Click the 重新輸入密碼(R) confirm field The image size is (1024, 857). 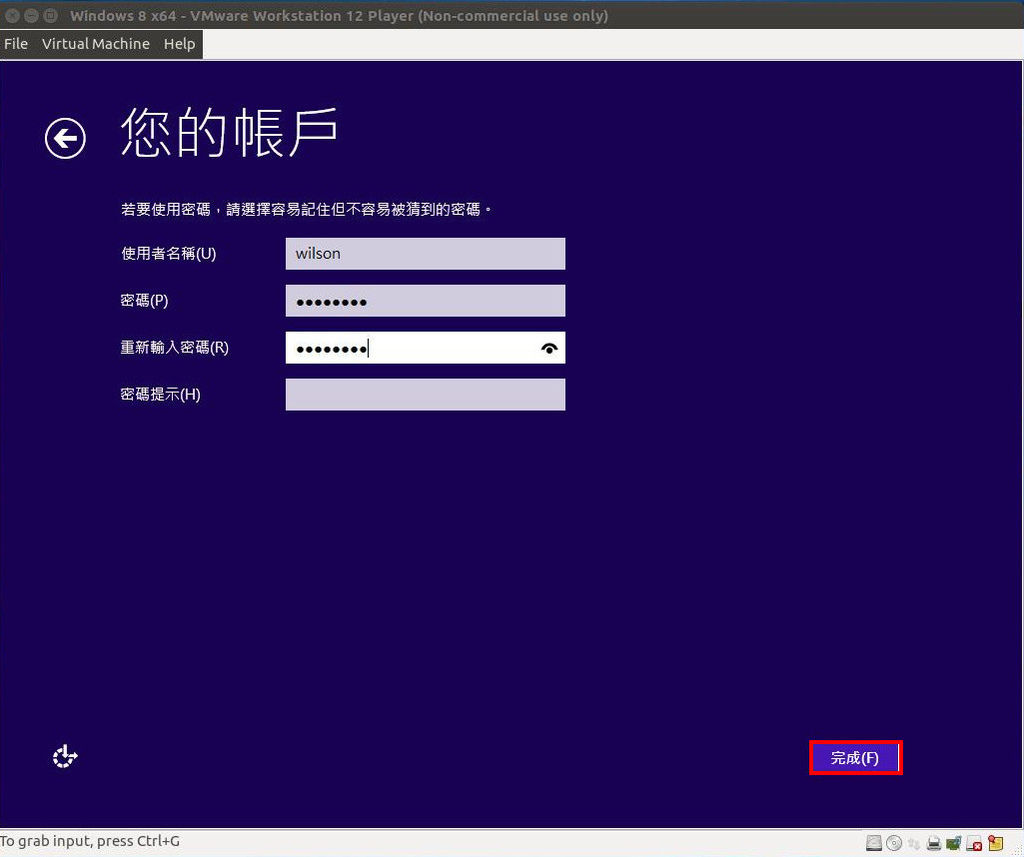click(424, 347)
